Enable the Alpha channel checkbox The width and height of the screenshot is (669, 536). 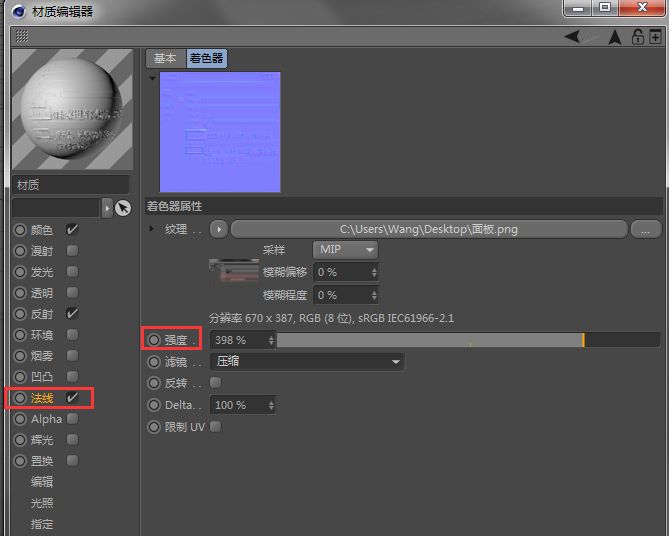tap(73, 418)
